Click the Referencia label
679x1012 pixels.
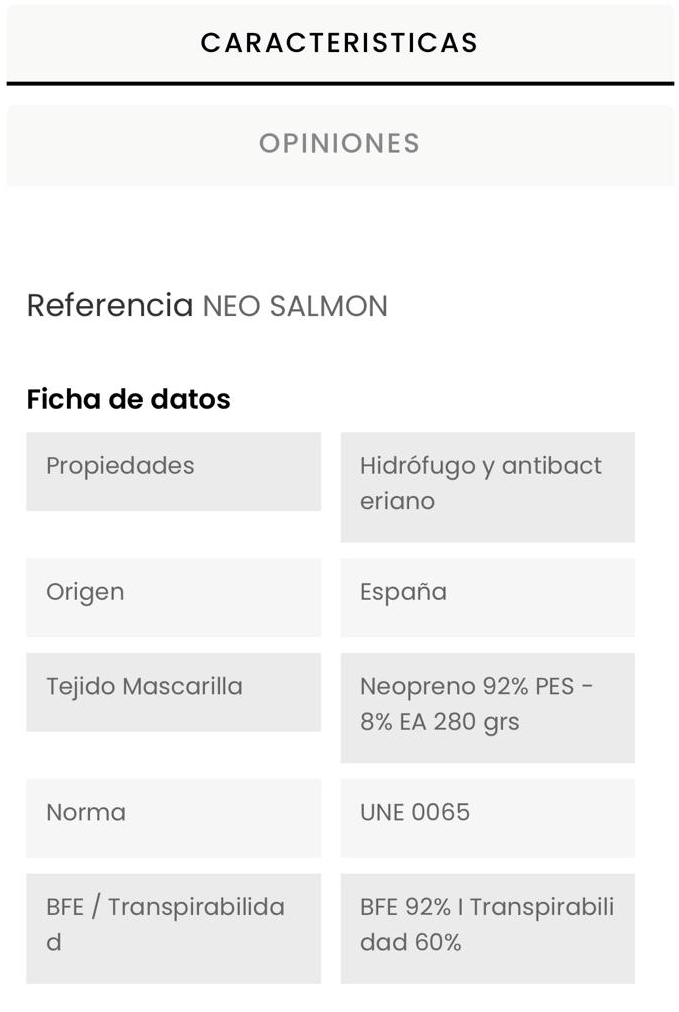point(110,305)
